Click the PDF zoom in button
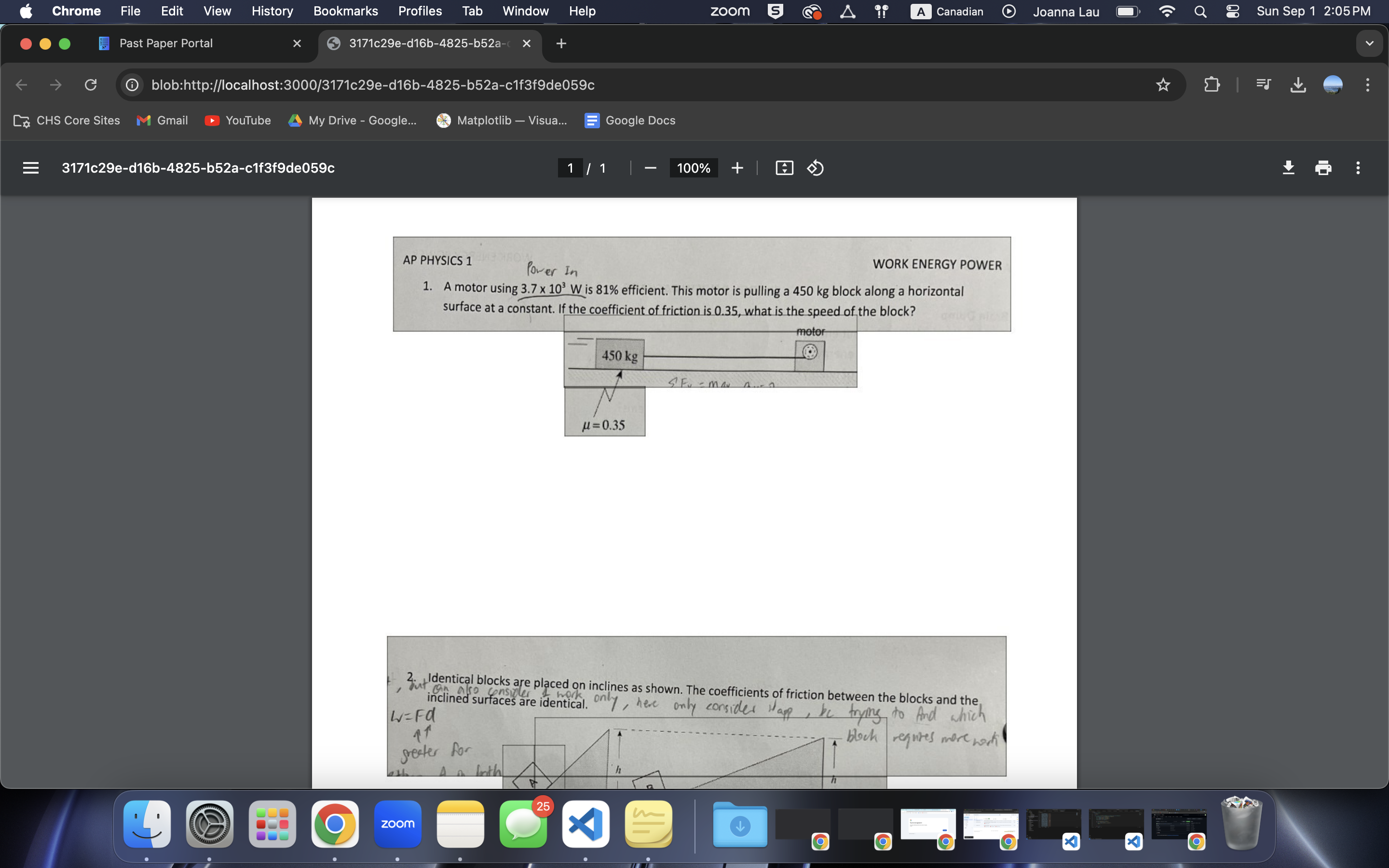 [x=737, y=168]
